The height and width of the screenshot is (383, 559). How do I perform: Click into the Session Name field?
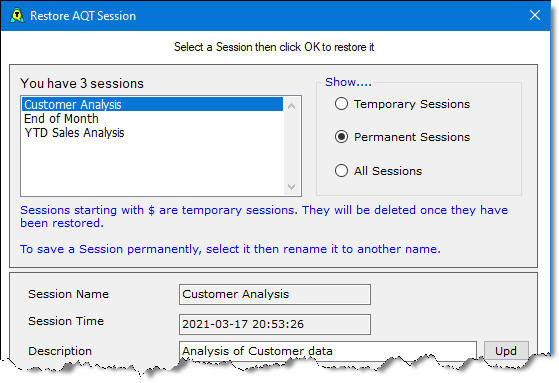(275, 294)
